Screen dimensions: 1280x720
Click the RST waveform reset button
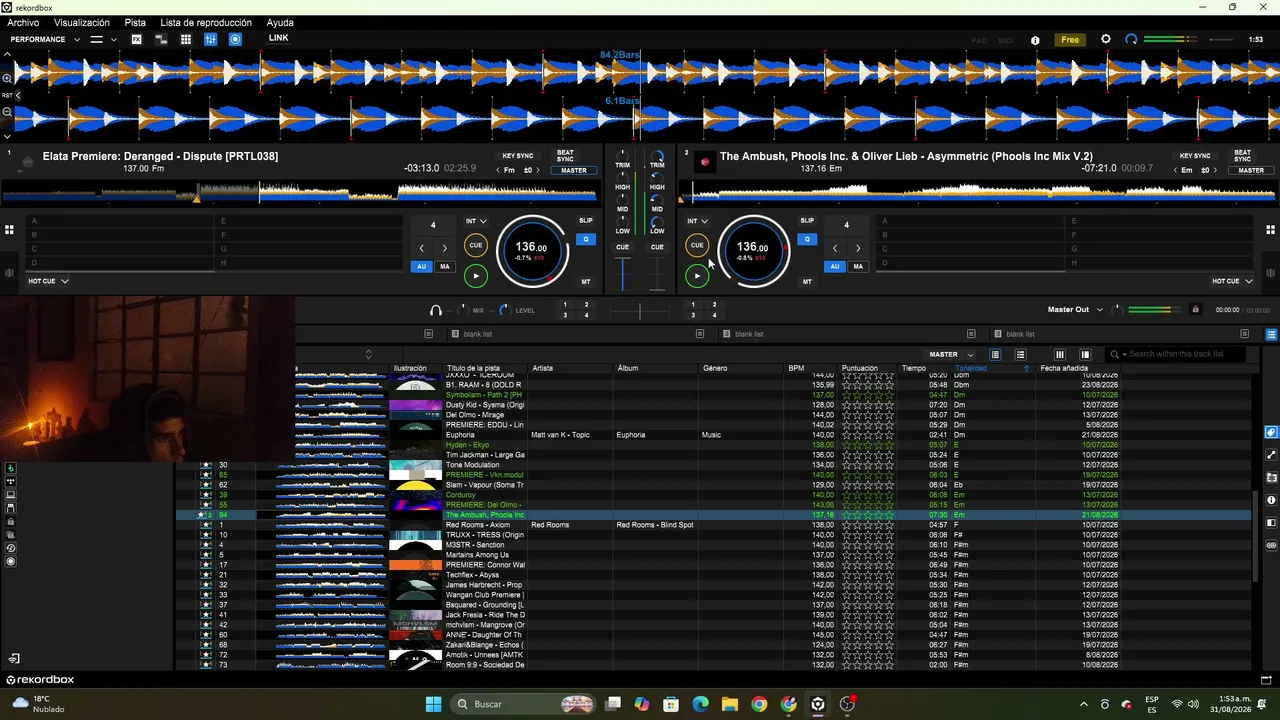[x=7, y=95]
